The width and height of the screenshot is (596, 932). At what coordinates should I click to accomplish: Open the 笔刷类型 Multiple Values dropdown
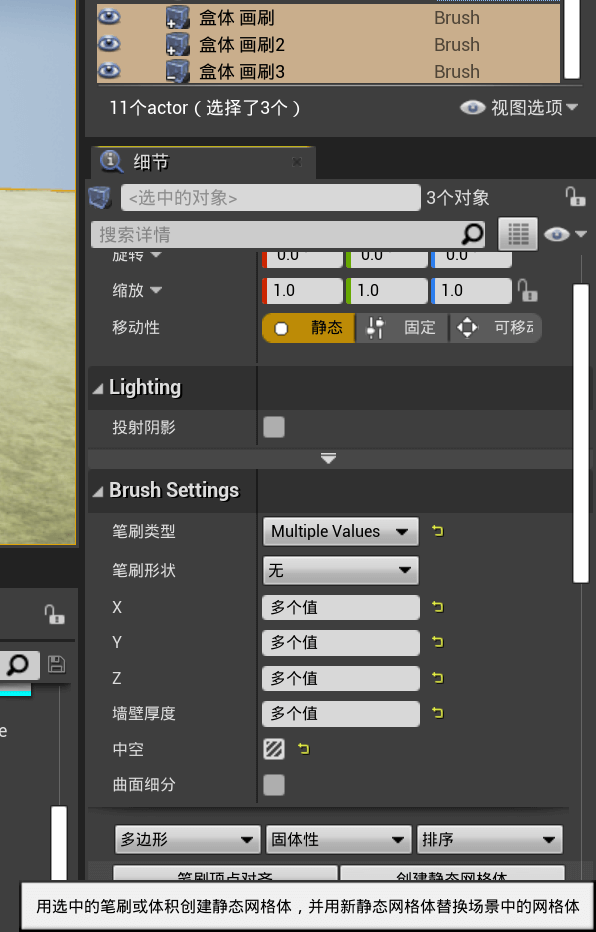pyautogui.click(x=340, y=531)
